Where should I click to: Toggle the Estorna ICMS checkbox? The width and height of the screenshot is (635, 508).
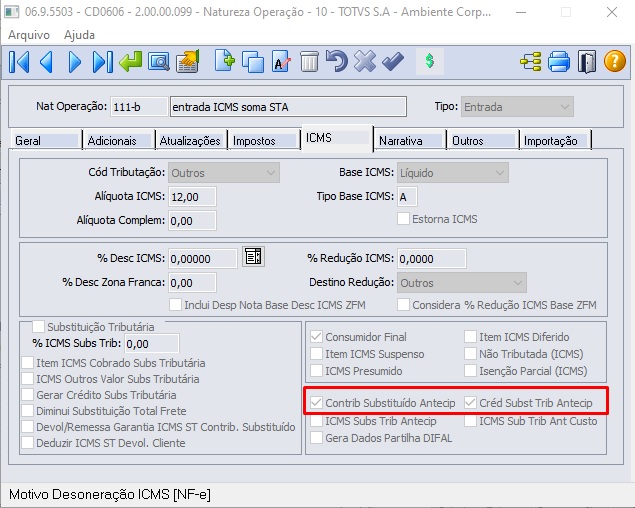coord(403,219)
